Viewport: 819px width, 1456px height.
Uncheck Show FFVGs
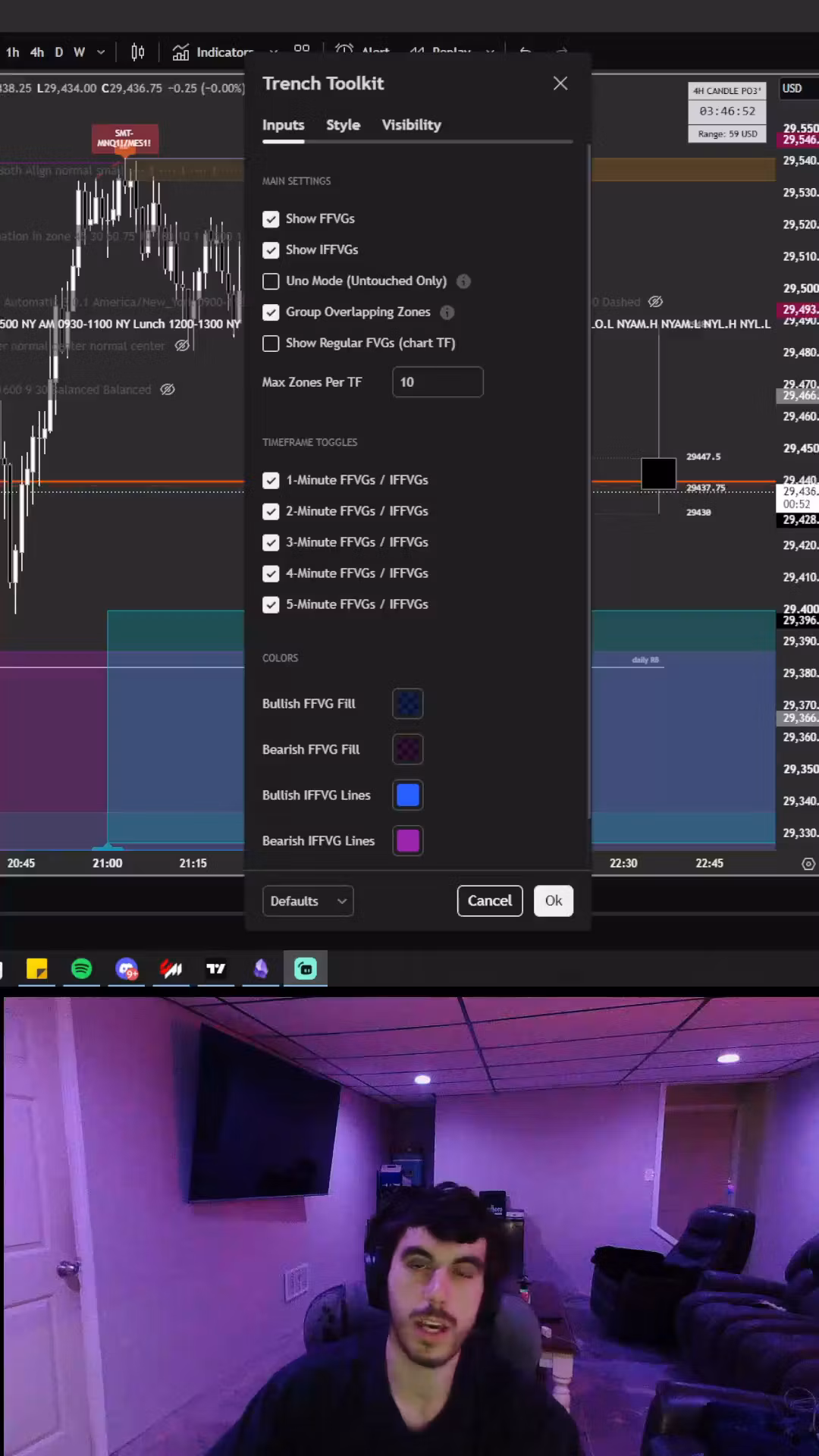tap(271, 219)
